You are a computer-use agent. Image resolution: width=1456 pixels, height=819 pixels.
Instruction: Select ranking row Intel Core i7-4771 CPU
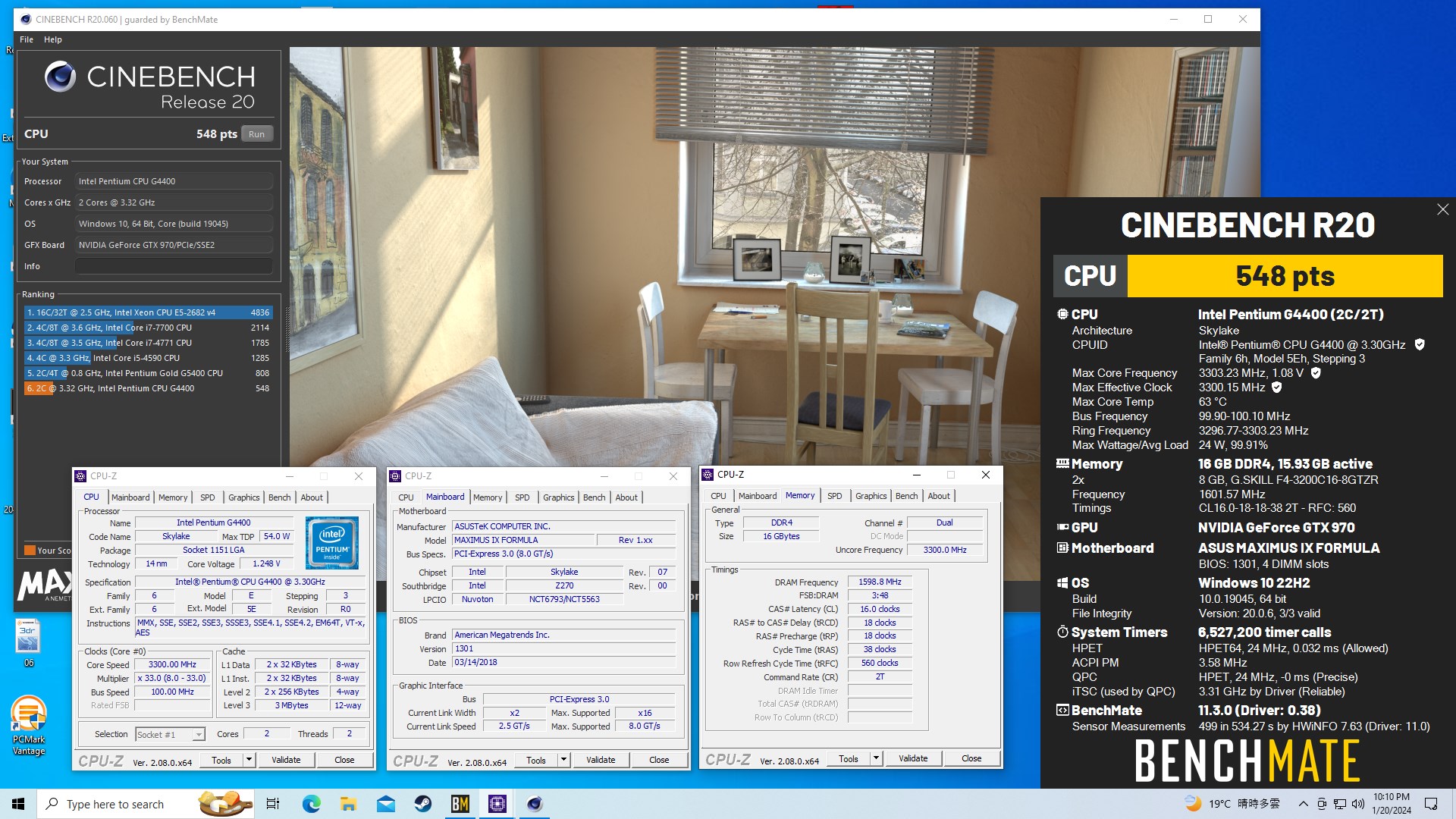148,343
